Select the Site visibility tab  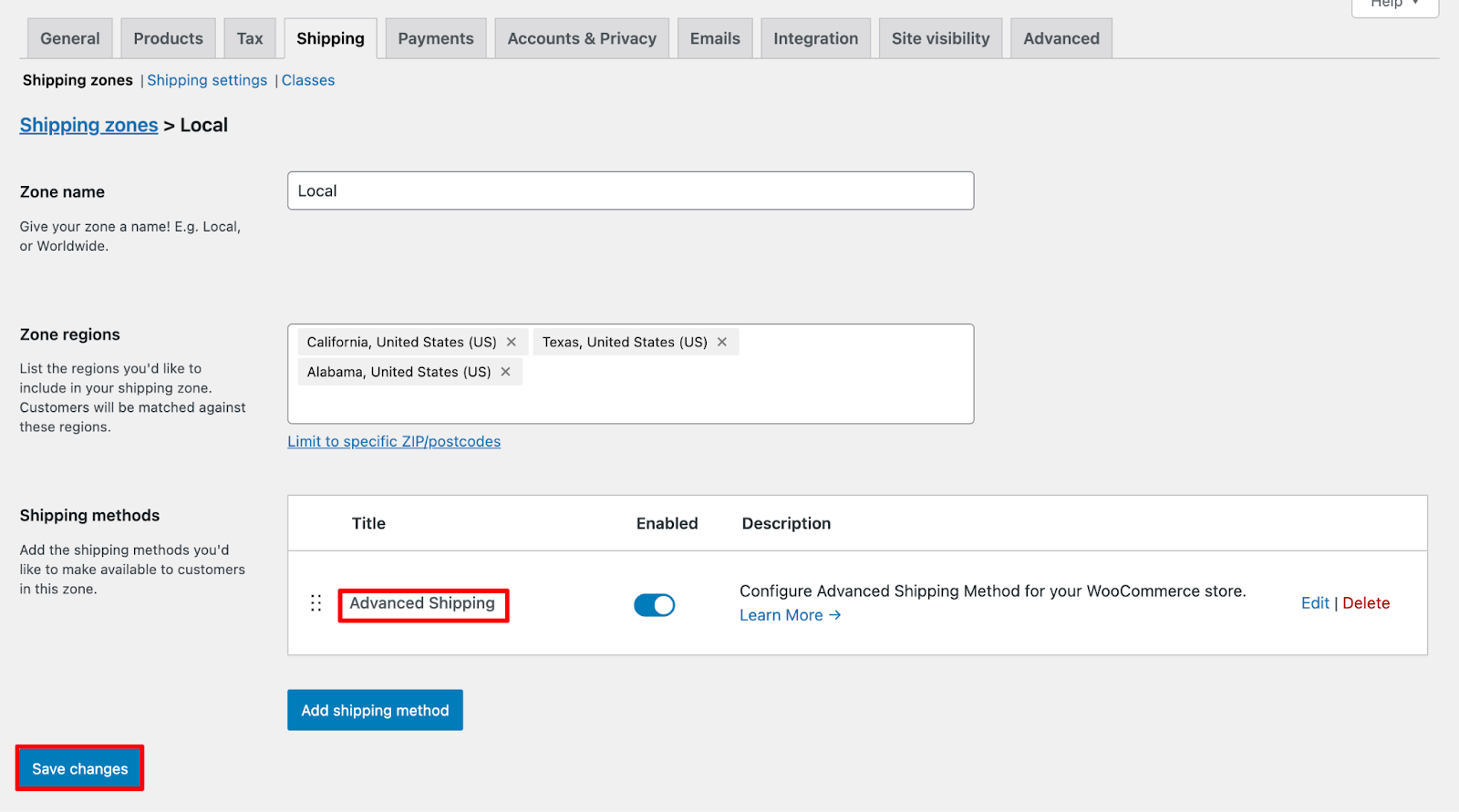point(940,38)
